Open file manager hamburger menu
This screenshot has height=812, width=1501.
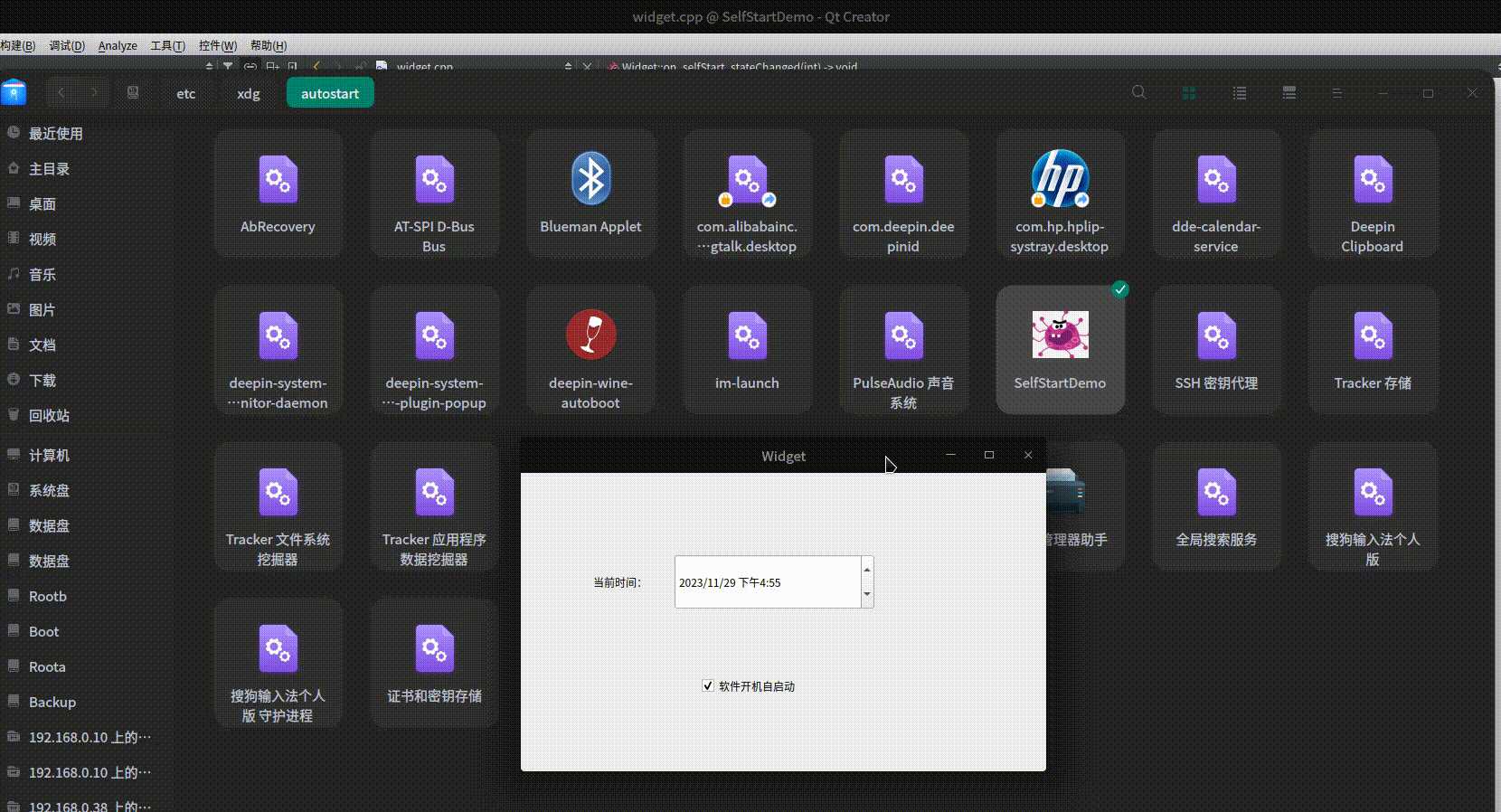pyautogui.click(x=1336, y=93)
